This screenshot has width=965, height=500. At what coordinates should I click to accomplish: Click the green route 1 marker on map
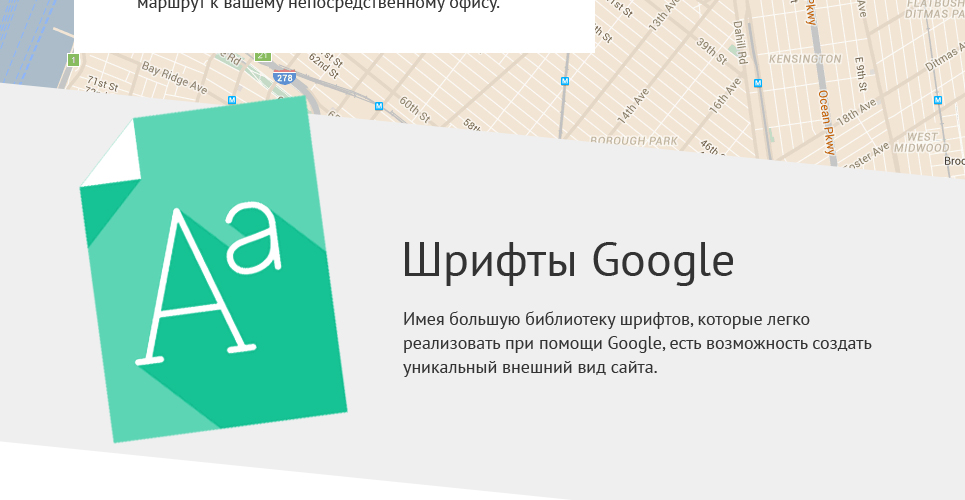tap(74, 60)
